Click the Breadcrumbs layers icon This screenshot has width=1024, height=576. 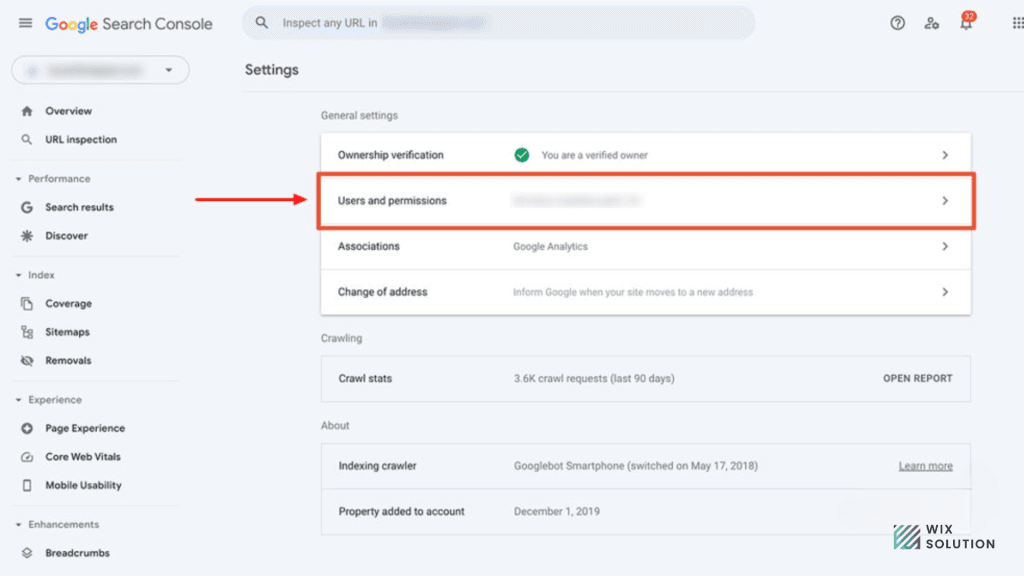[x=27, y=553]
